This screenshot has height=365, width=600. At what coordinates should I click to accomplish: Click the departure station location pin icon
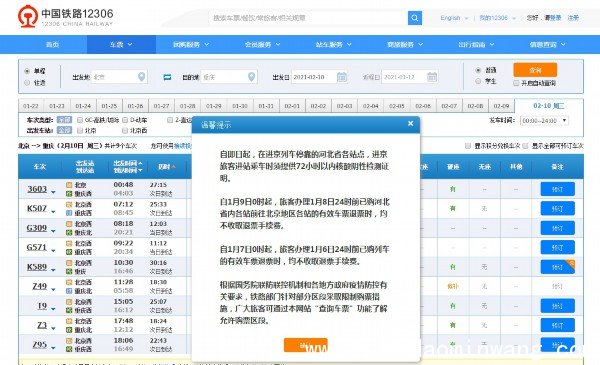[x=142, y=77]
